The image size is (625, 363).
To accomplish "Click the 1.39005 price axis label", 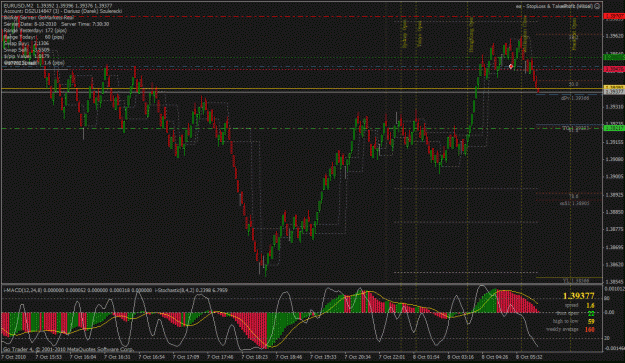I will (615, 177).
